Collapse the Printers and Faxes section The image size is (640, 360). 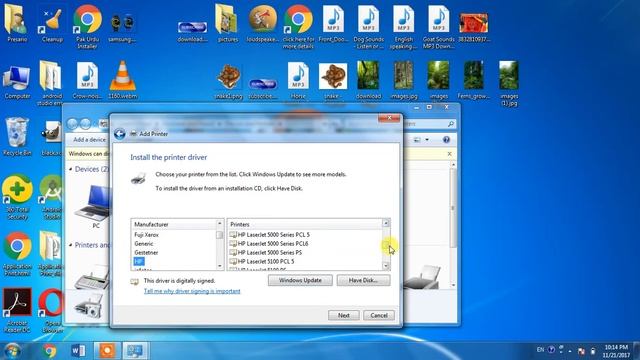(71, 245)
